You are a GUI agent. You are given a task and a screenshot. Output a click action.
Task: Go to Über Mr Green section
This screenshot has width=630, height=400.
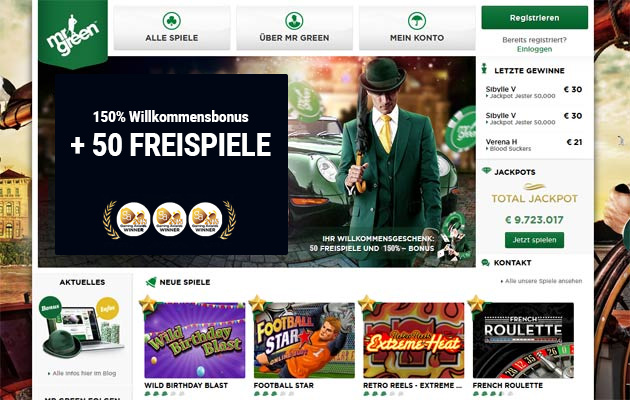[x=295, y=28]
